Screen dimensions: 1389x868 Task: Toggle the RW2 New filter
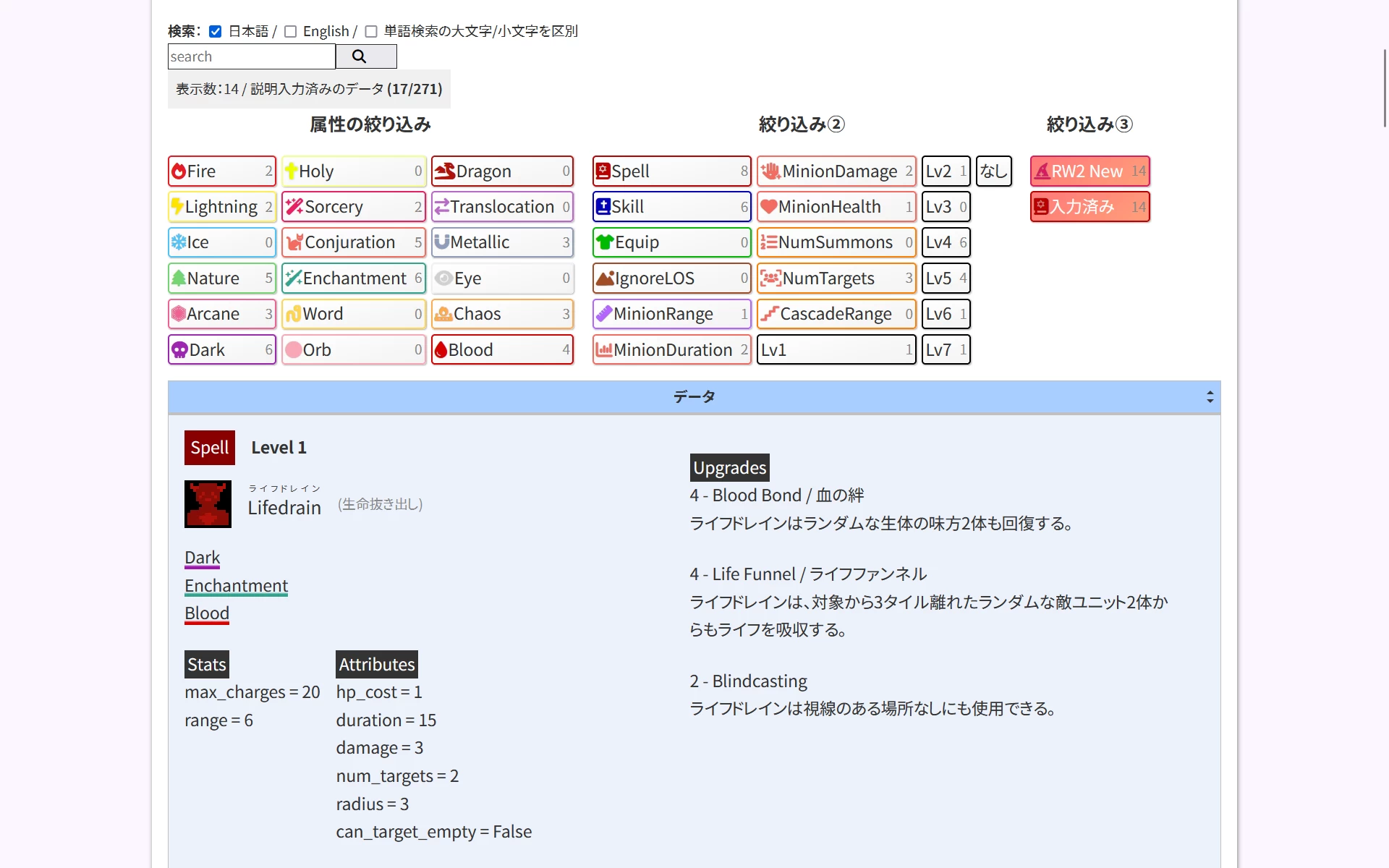click(x=1089, y=171)
